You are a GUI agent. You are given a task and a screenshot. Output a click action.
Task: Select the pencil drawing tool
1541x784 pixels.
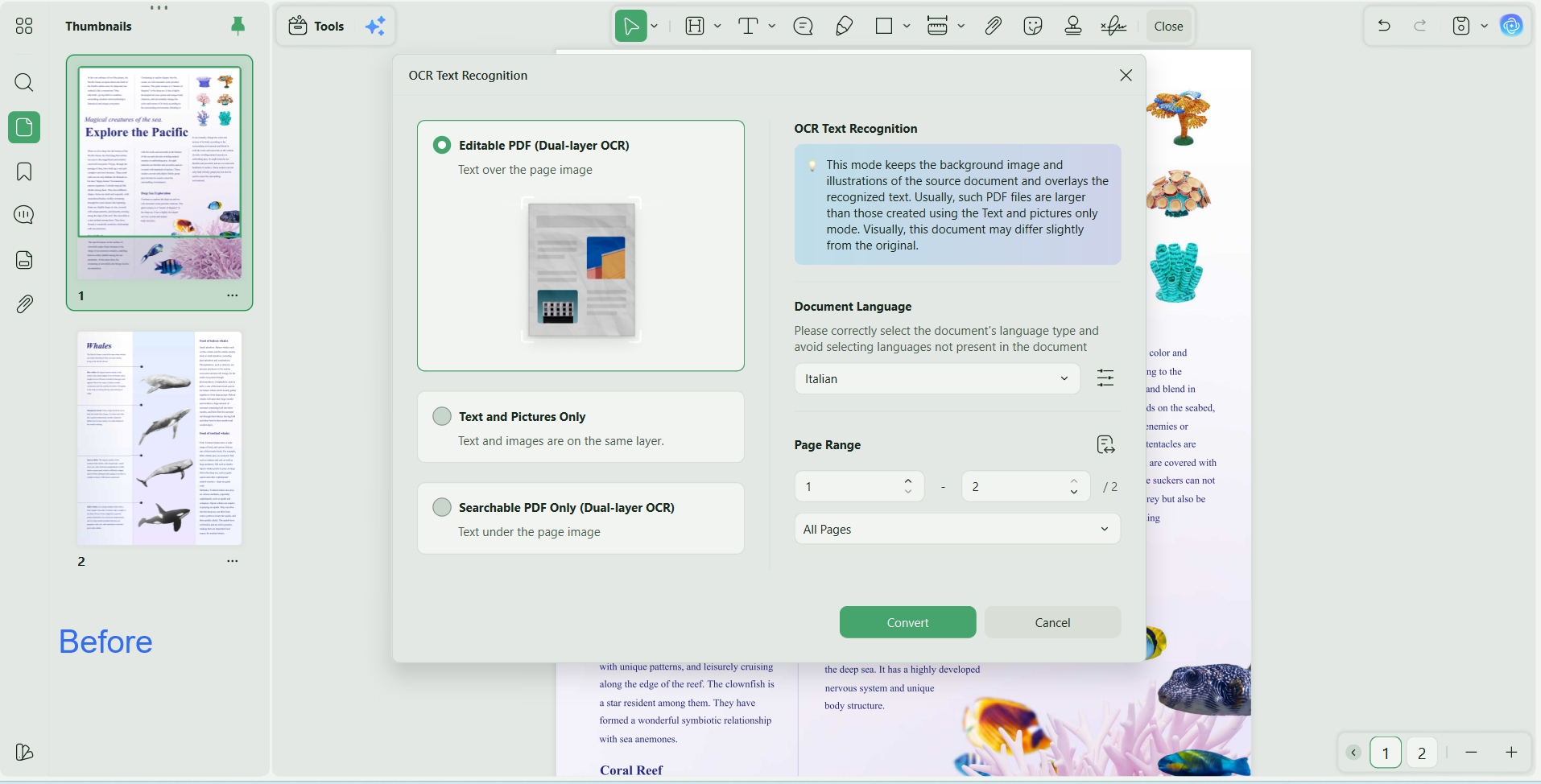pos(844,27)
